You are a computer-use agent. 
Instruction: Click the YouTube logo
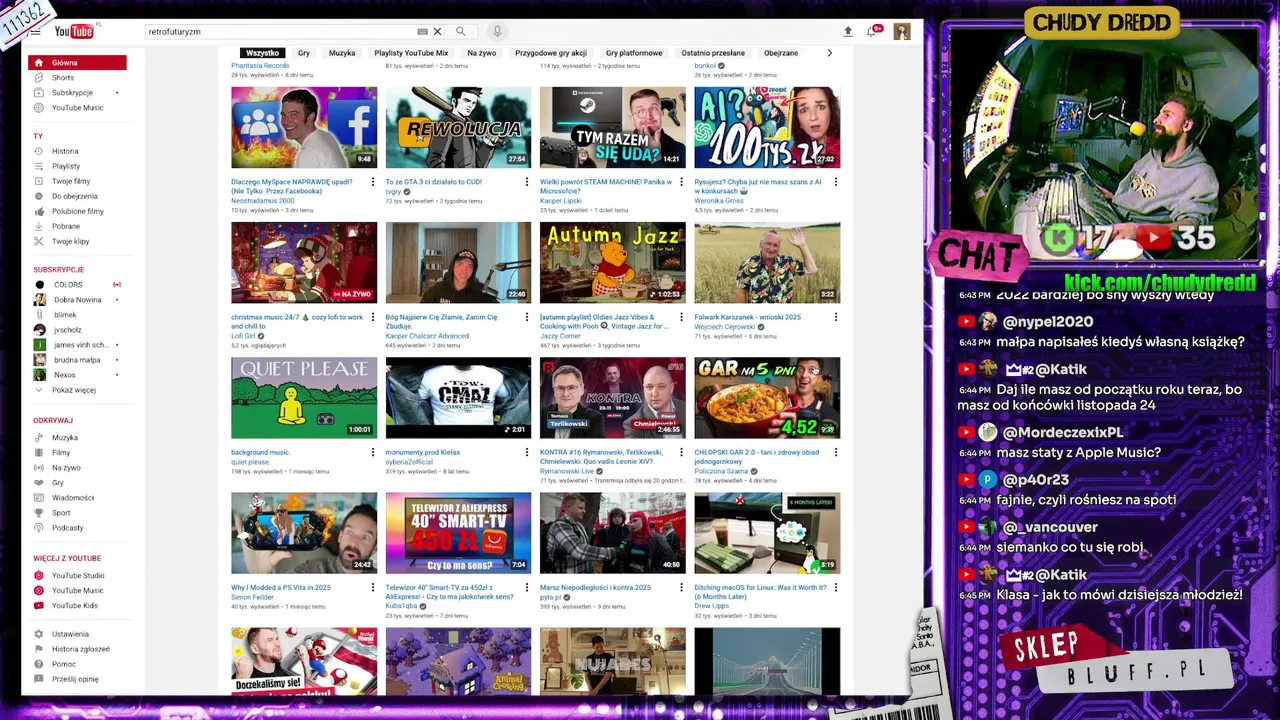pos(74,31)
